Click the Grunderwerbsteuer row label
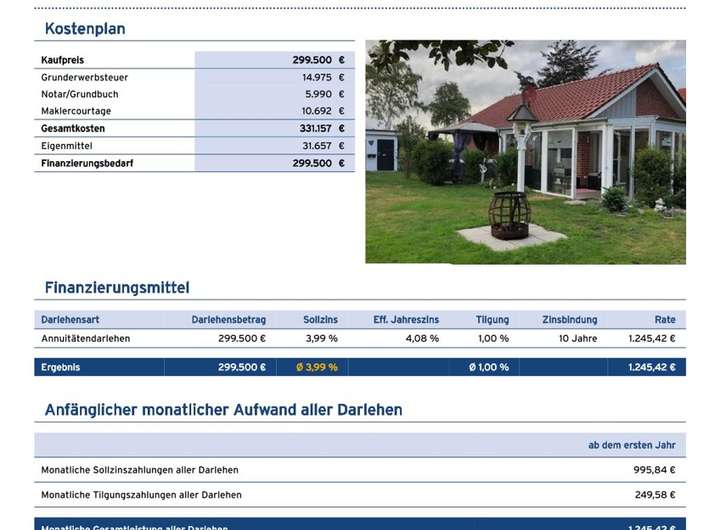The height and width of the screenshot is (530, 720). tap(84, 77)
